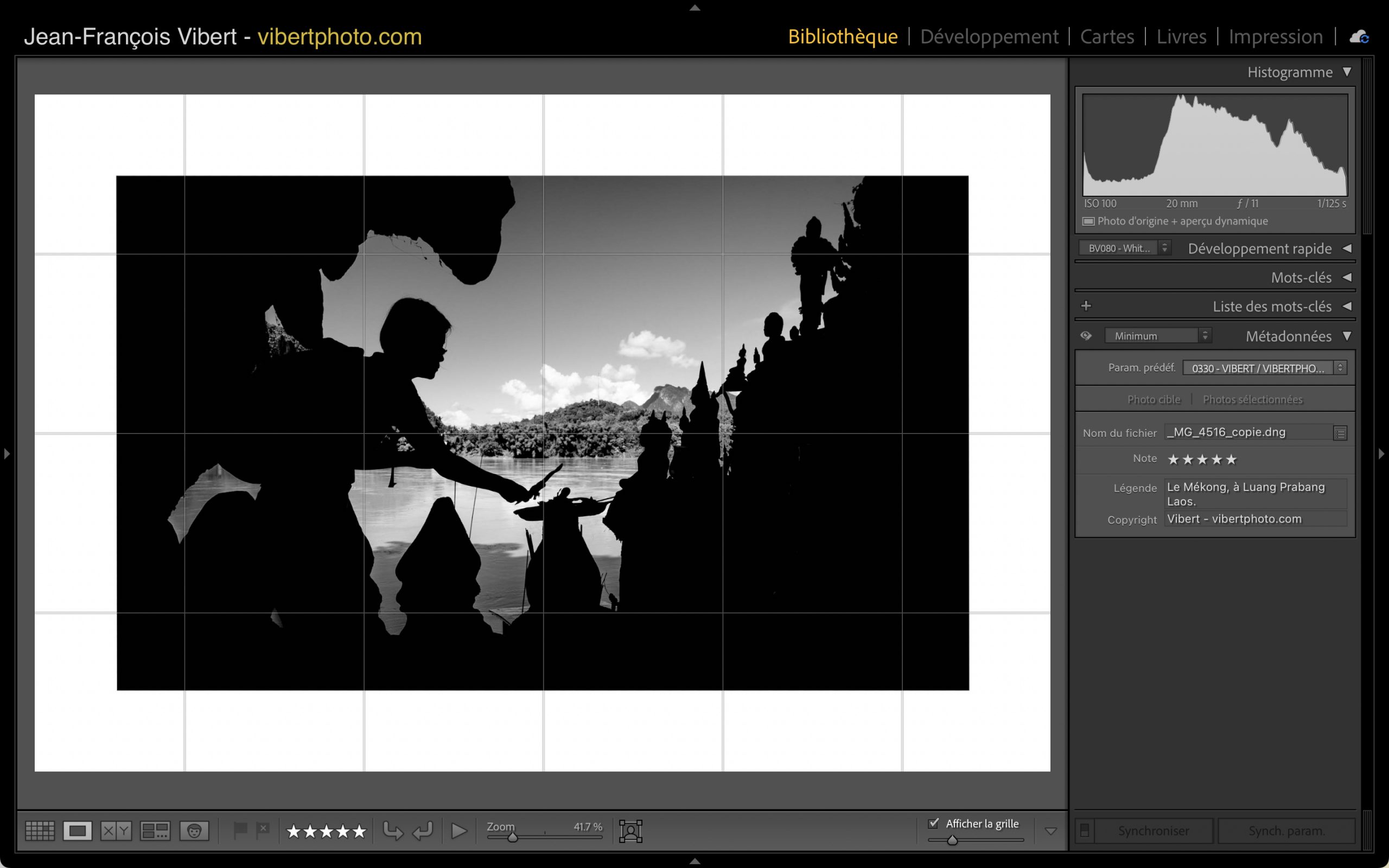This screenshot has height=868, width=1389.
Task: Switch to Grid view mode
Action: pos(40,830)
